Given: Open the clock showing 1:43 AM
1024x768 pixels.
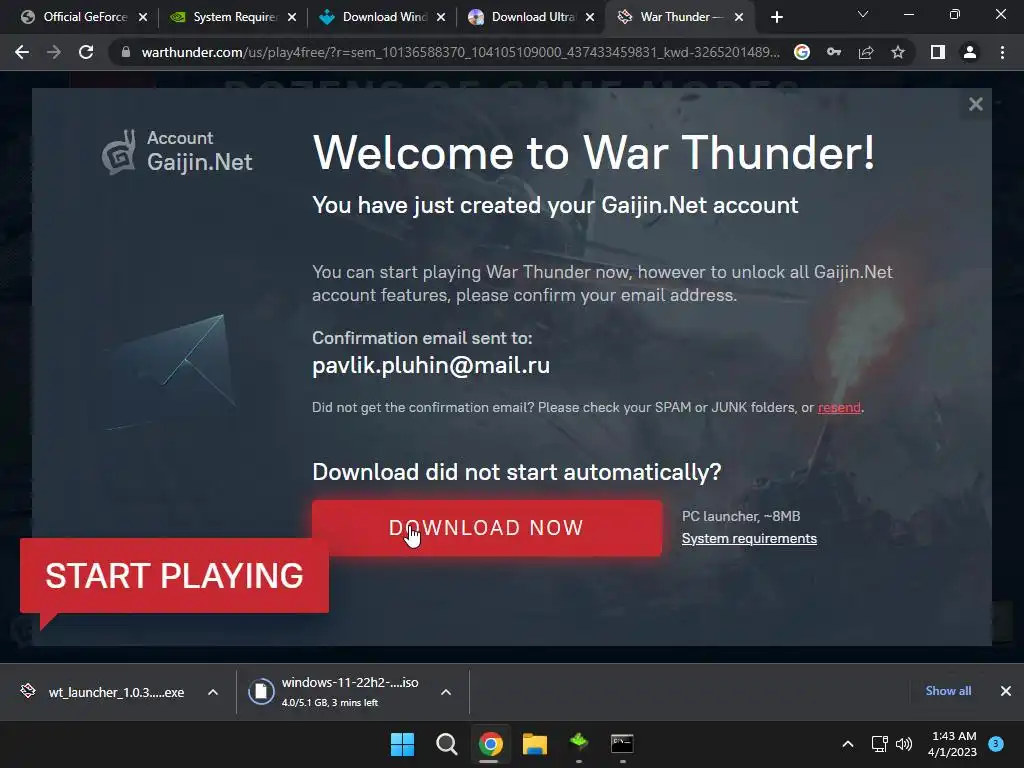Looking at the screenshot, I should pyautogui.click(x=953, y=744).
